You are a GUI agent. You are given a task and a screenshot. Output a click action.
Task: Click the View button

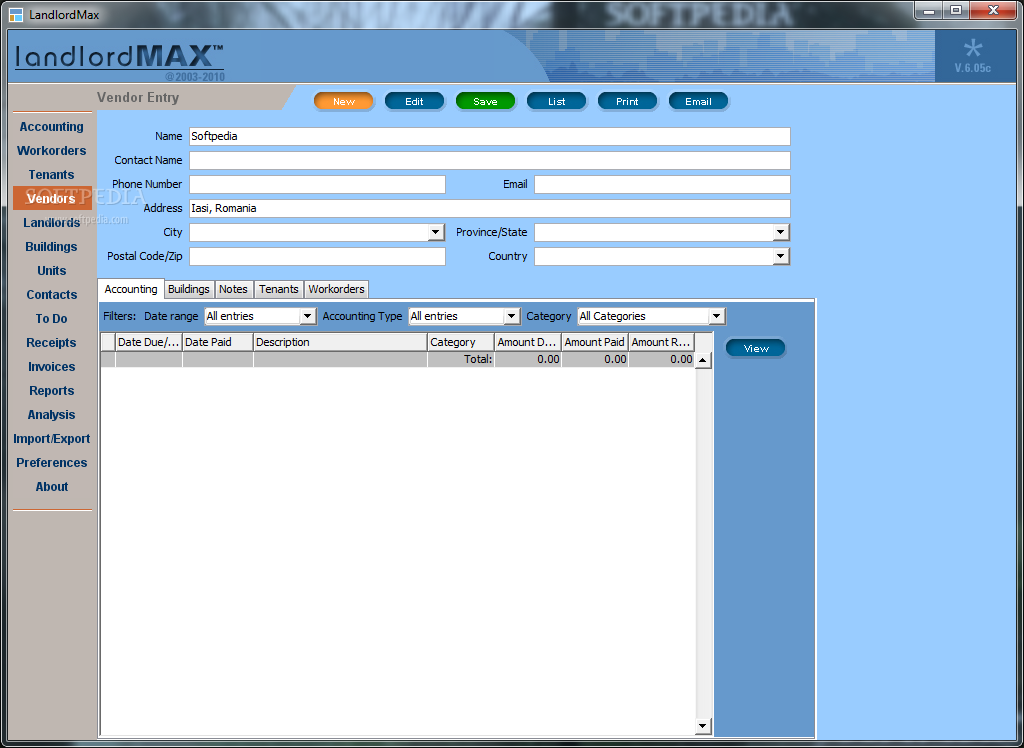(756, 348)
